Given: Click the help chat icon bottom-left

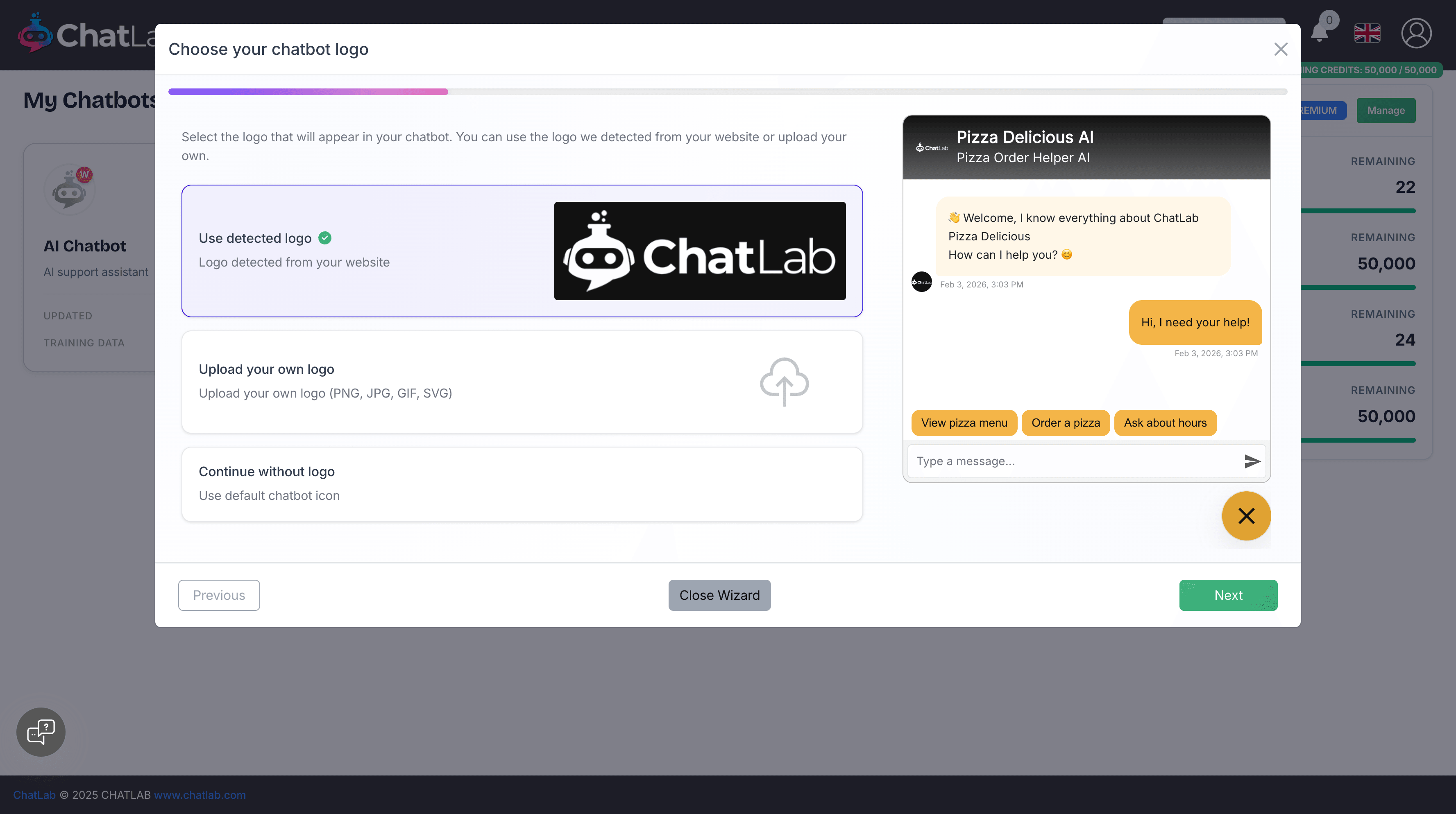Looking at the screenshot, I should 41,732.
